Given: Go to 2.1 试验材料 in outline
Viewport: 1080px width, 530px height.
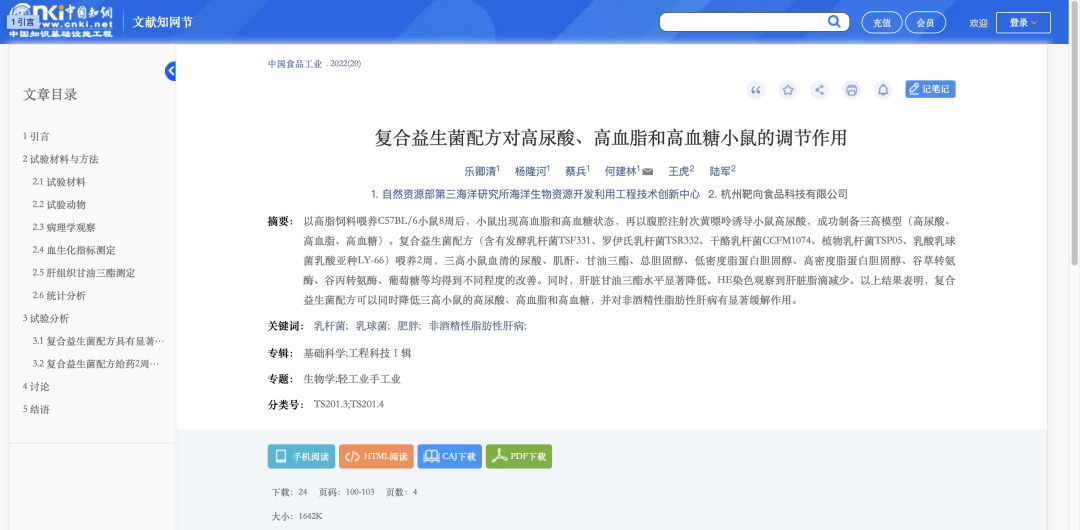Looking at the screenshot, I should coord(59,182).
